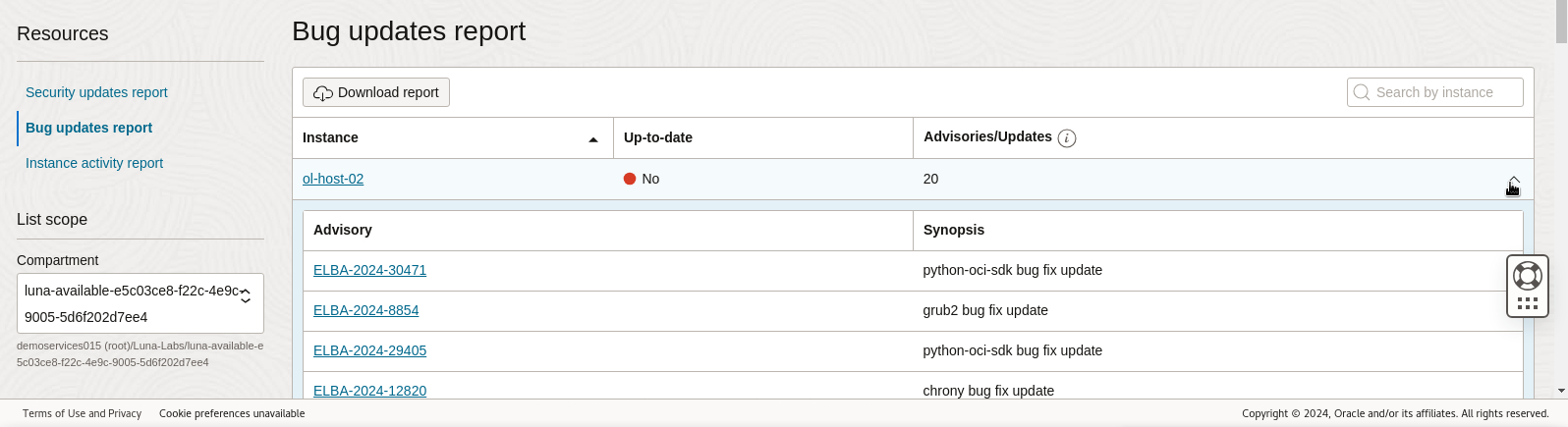
Task: Open Security updates report
Action: (x=96, y=92)
